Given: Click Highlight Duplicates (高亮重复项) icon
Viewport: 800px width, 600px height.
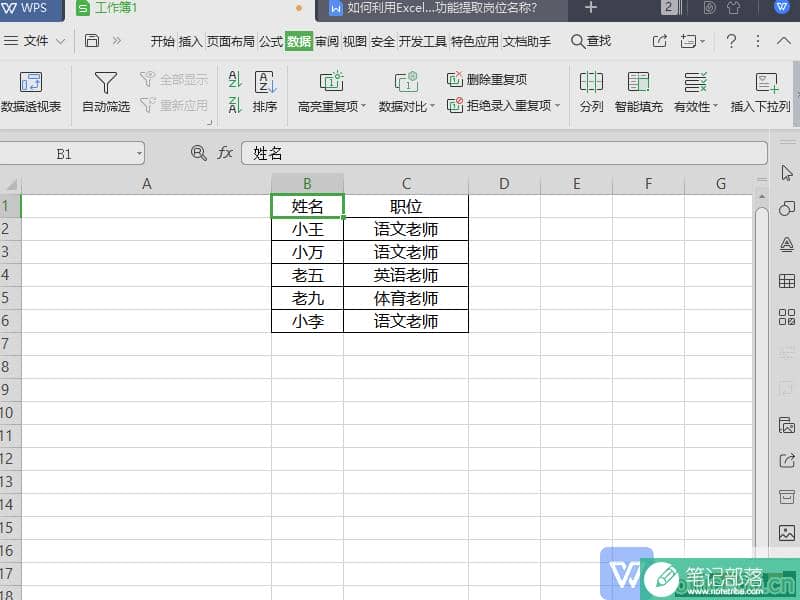Looking at the screenshot, I should click(332, 82).
